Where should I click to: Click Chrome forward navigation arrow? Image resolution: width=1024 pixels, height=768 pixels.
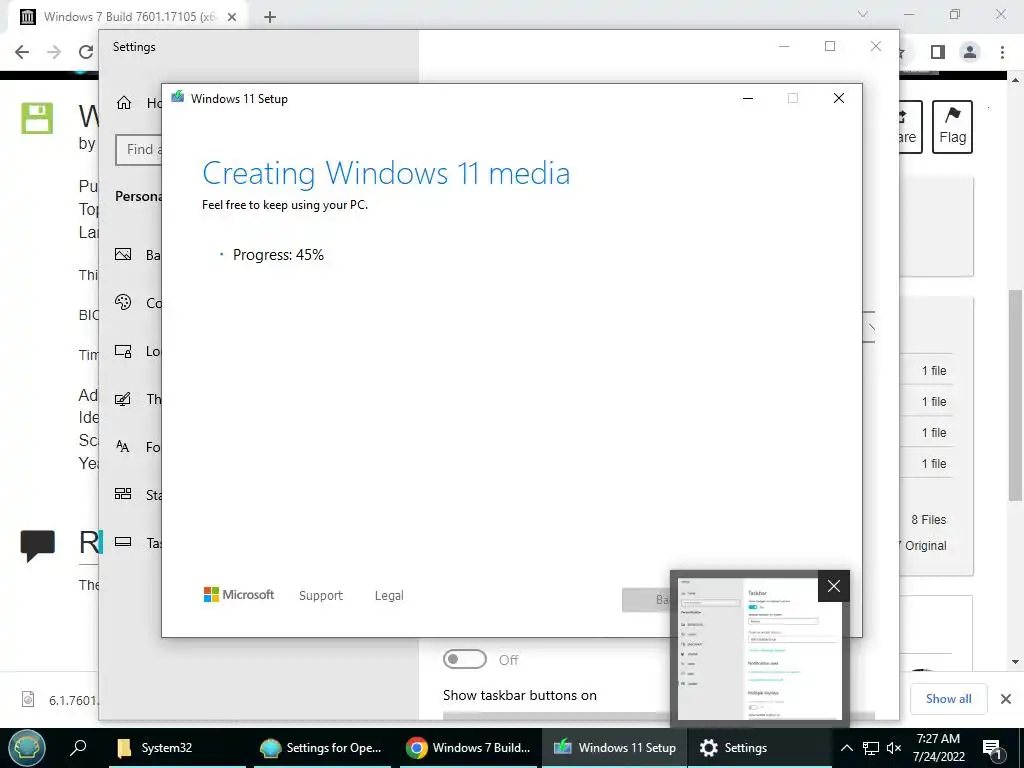[x=54, y=52]
